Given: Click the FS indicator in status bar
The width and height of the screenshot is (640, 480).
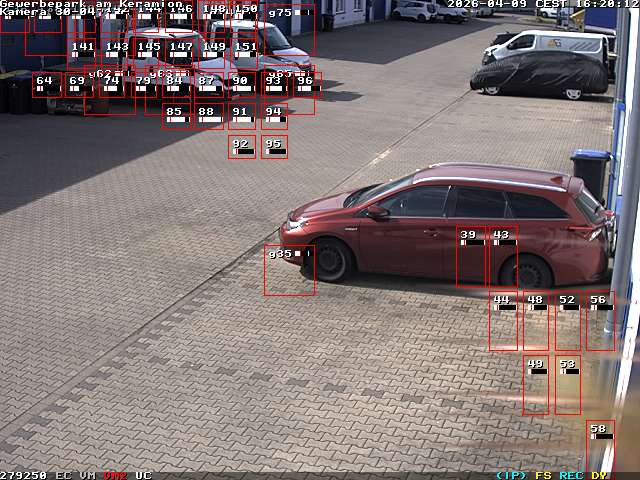Looking at the screenshot, I should click(x=543, y=475).
